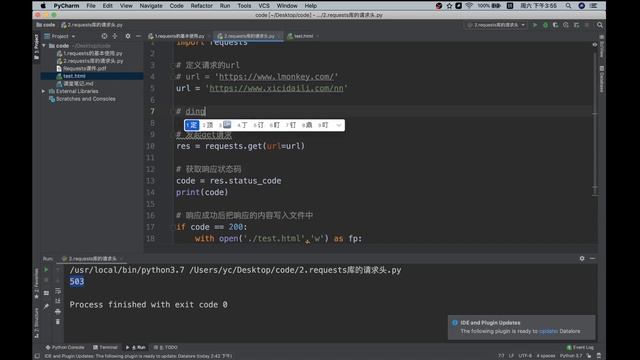Click the locate-file target icon in Project panel
The width and height of the screenshot is (640, 360).
pos(104,36)
